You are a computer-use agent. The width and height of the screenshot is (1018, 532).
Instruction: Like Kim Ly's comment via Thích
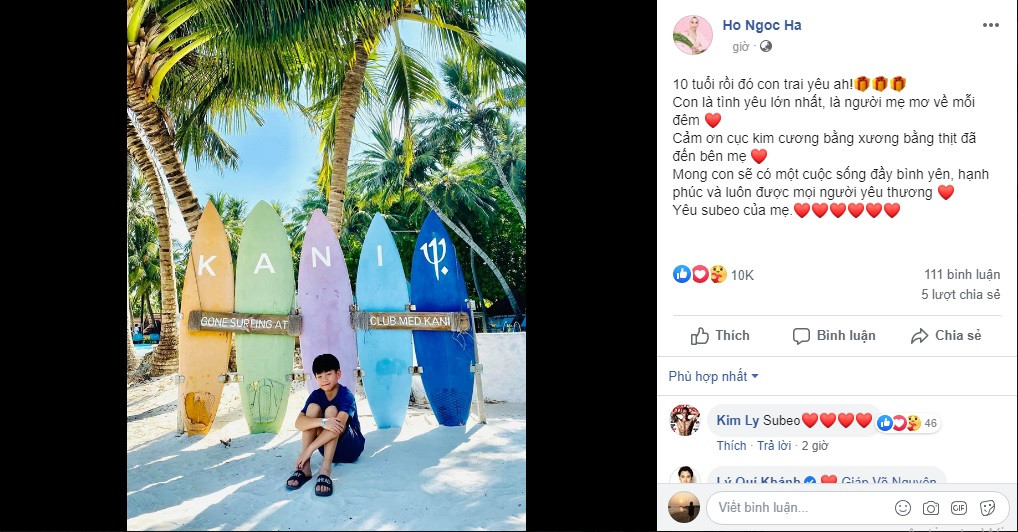[x=731, y=445]
